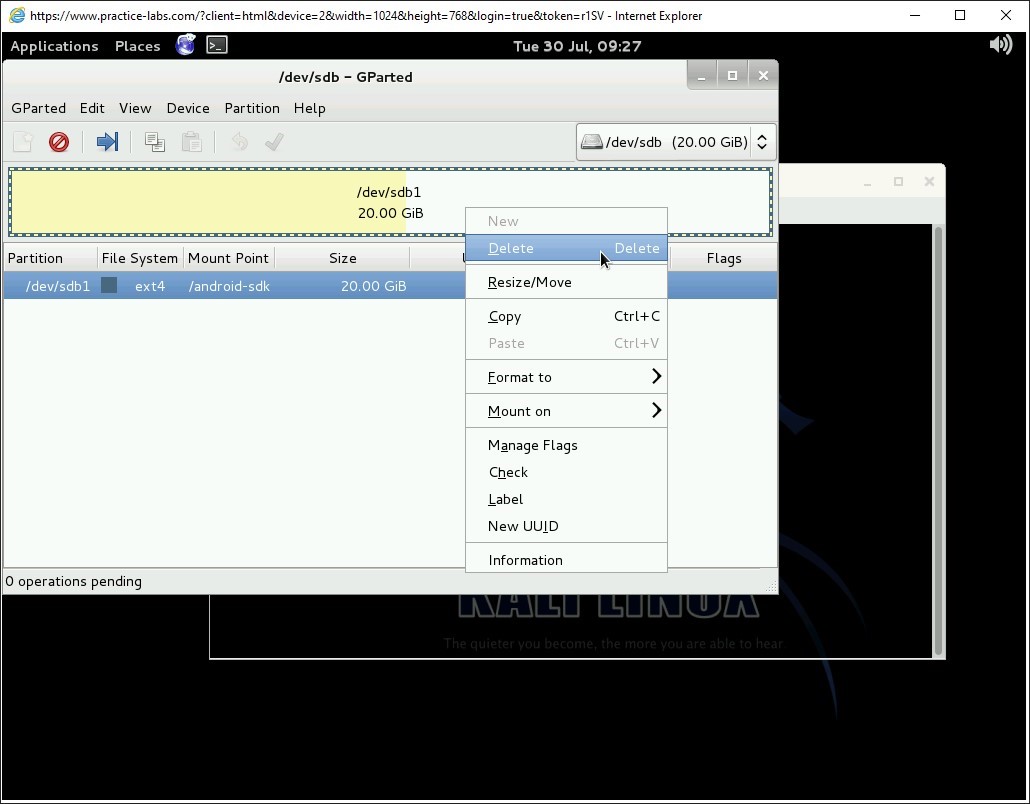Click the ext4 file system color swatch
1030x804 pixels.
point(110,286)
